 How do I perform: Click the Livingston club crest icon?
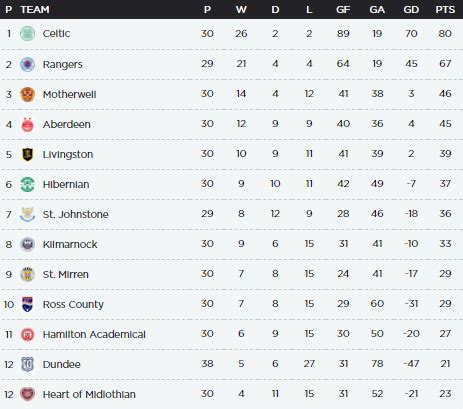(x=27, y=154)
